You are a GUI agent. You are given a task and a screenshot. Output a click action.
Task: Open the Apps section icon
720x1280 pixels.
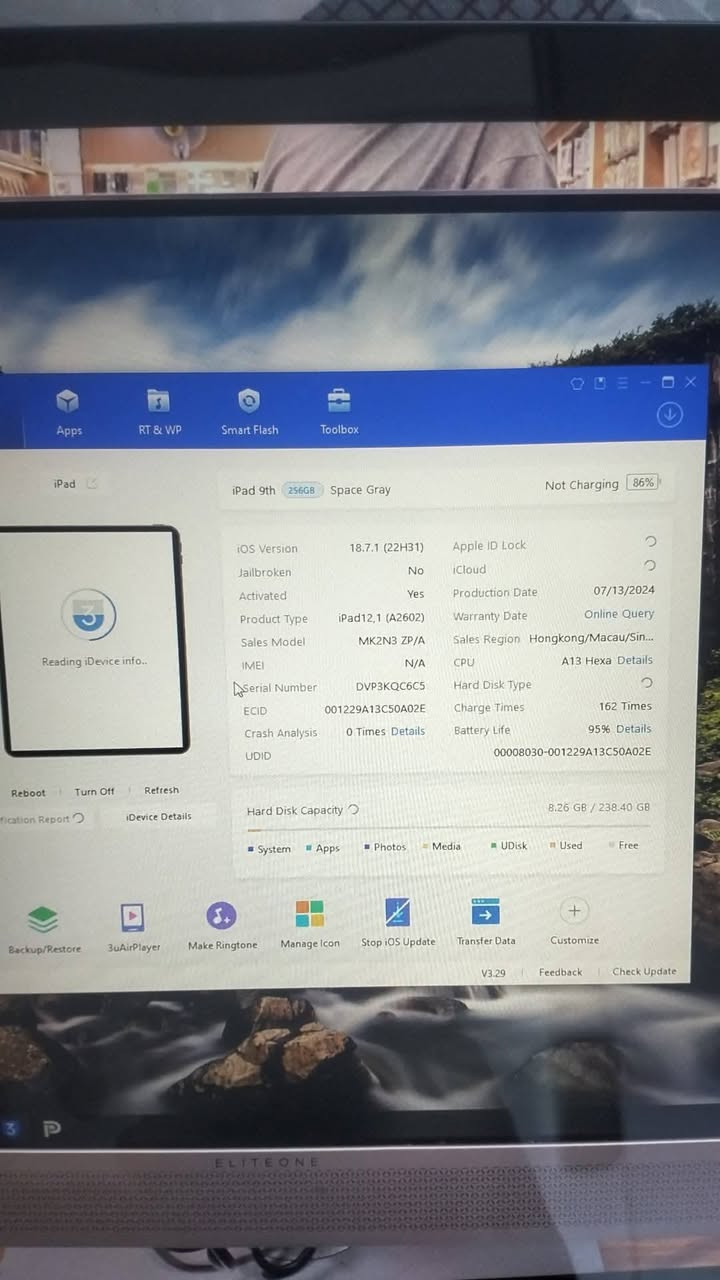click(68, 403)
